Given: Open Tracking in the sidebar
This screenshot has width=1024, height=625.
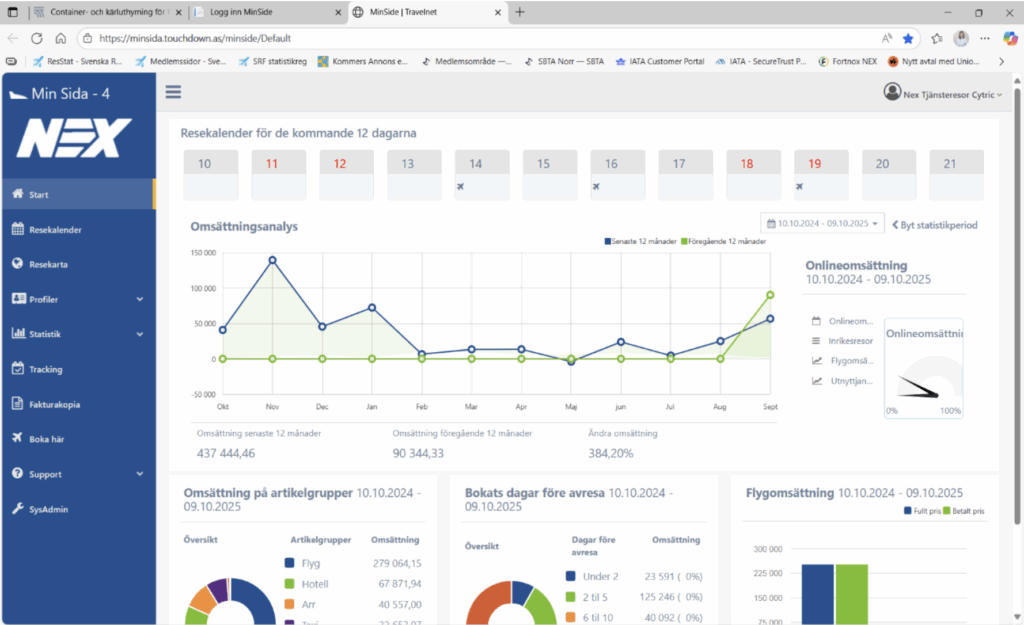Looking at the screenshot, I should [x=45, y=369].
